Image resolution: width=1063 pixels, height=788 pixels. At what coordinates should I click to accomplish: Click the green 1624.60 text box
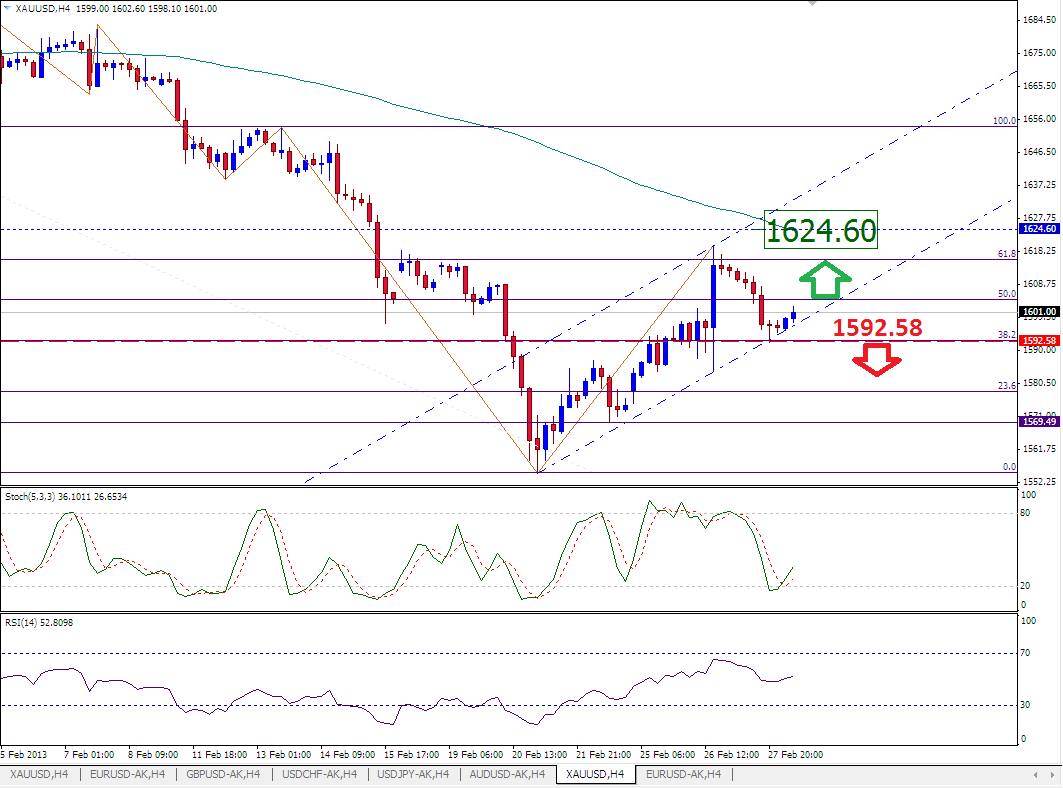820,231
